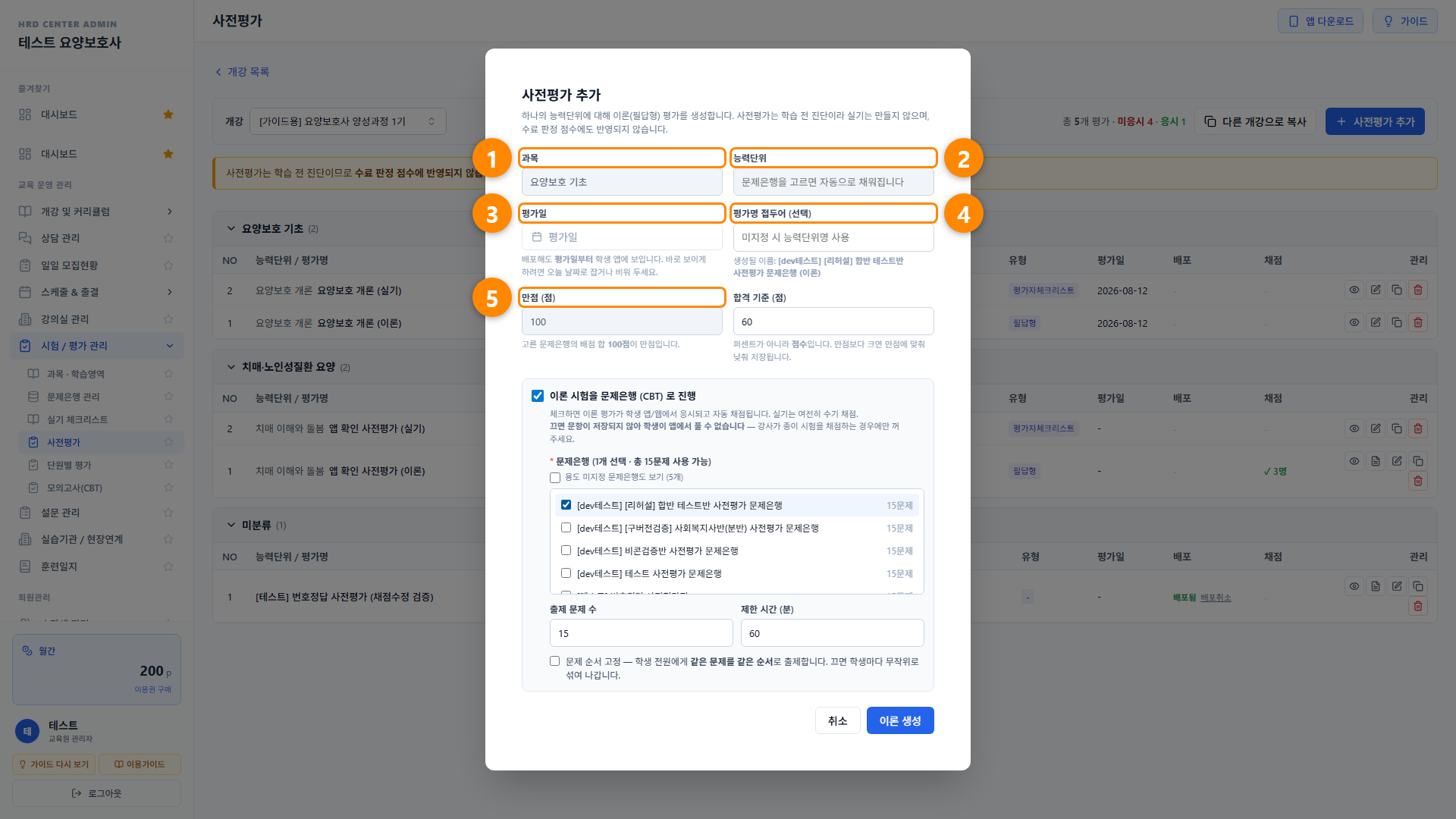Expand 개강 및 커리큘럼 sidebar menu
Viewport: 1456px width, 819px height.
96,212
